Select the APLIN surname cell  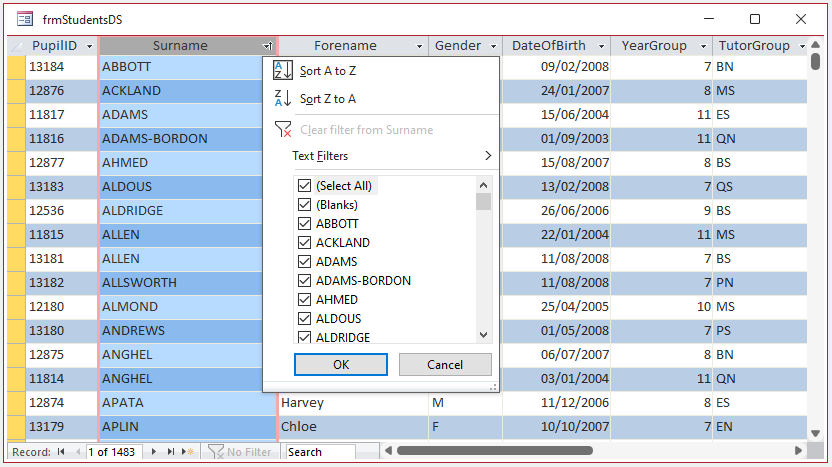(188, 427)
